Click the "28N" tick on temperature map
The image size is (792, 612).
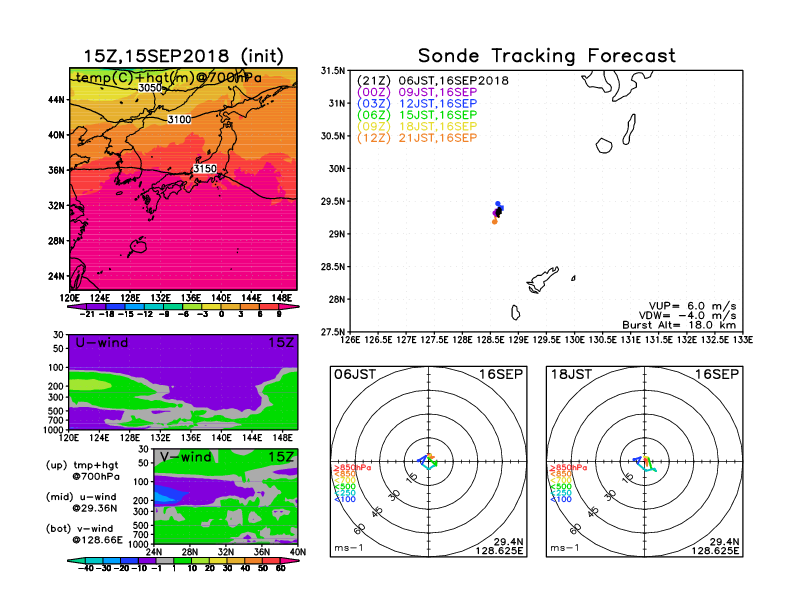pyautogui.click(x=56, y=241)
